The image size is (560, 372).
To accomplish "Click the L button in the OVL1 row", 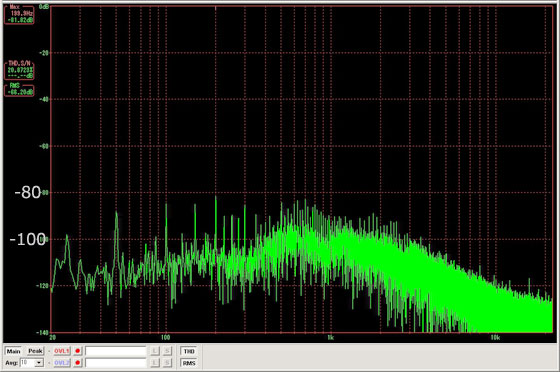I will point(155,351).
